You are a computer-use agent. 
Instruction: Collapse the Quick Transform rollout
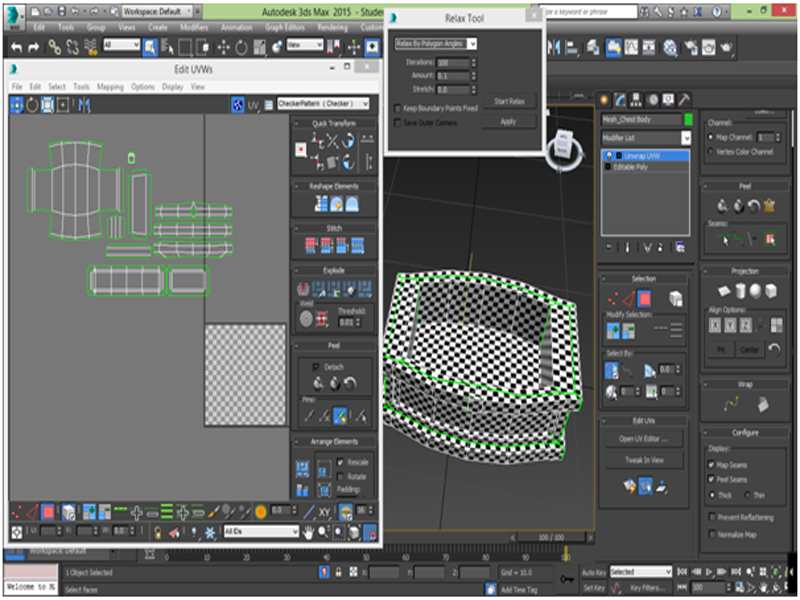click(334, 123)
